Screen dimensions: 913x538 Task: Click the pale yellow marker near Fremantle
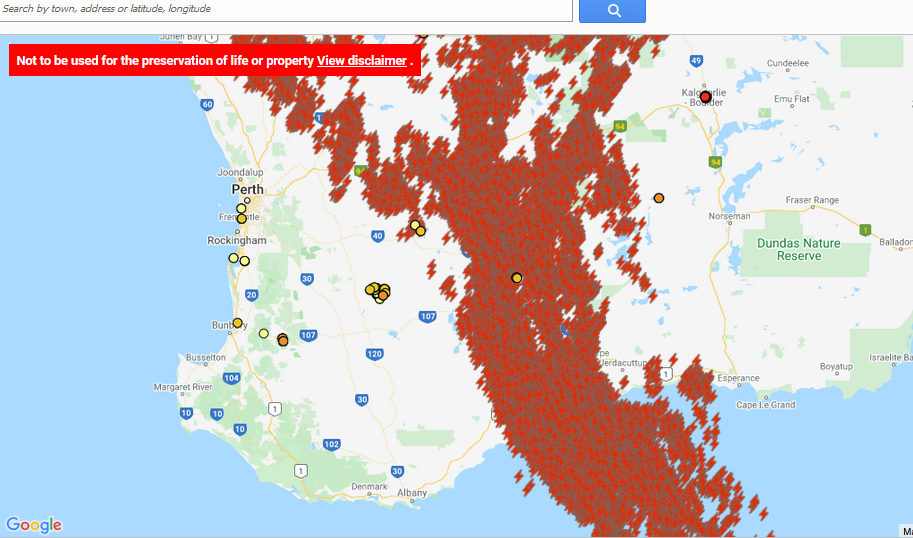tap(240, 209)
